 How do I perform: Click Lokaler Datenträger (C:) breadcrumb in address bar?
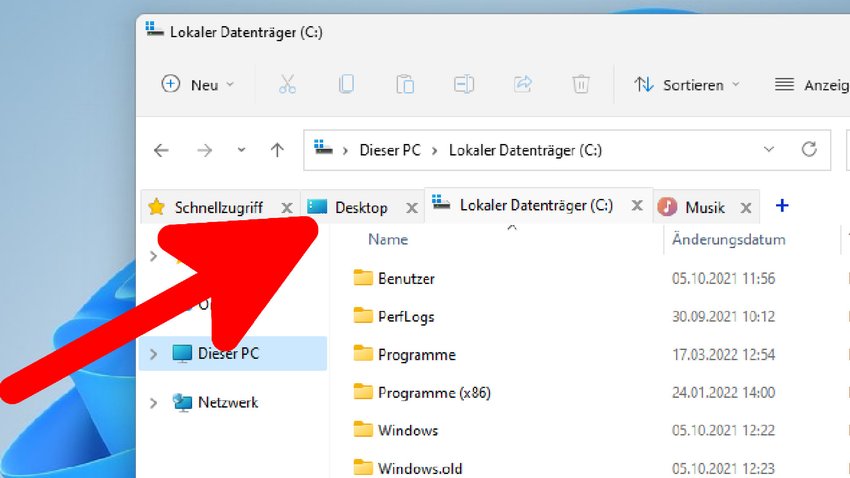[525, 150]
